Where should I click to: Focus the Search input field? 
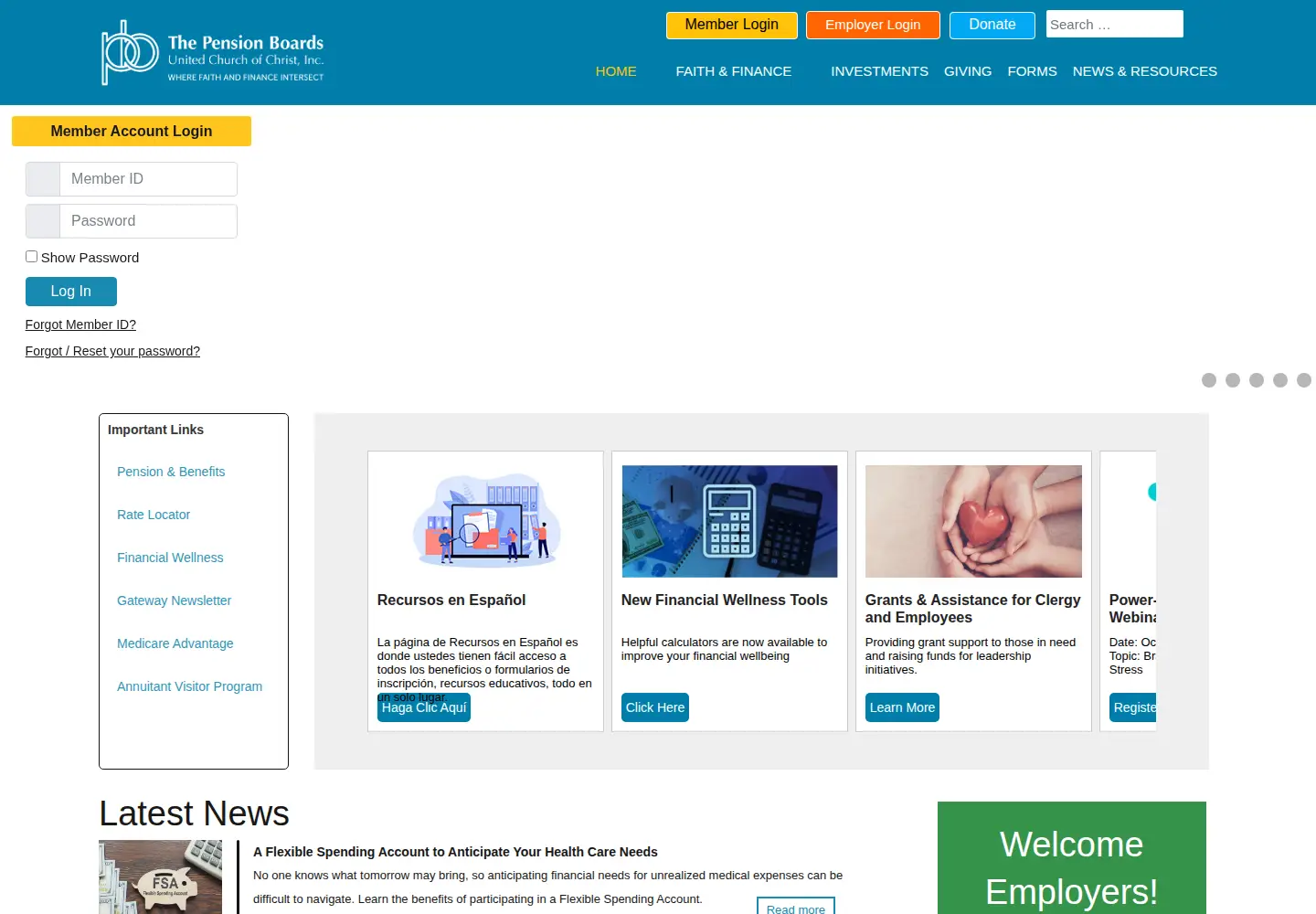coord(1114,25)
